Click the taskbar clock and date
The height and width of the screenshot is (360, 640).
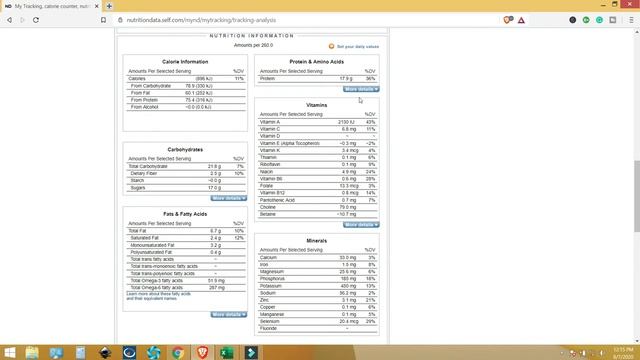pyautogui.click(x=624, y=353)
